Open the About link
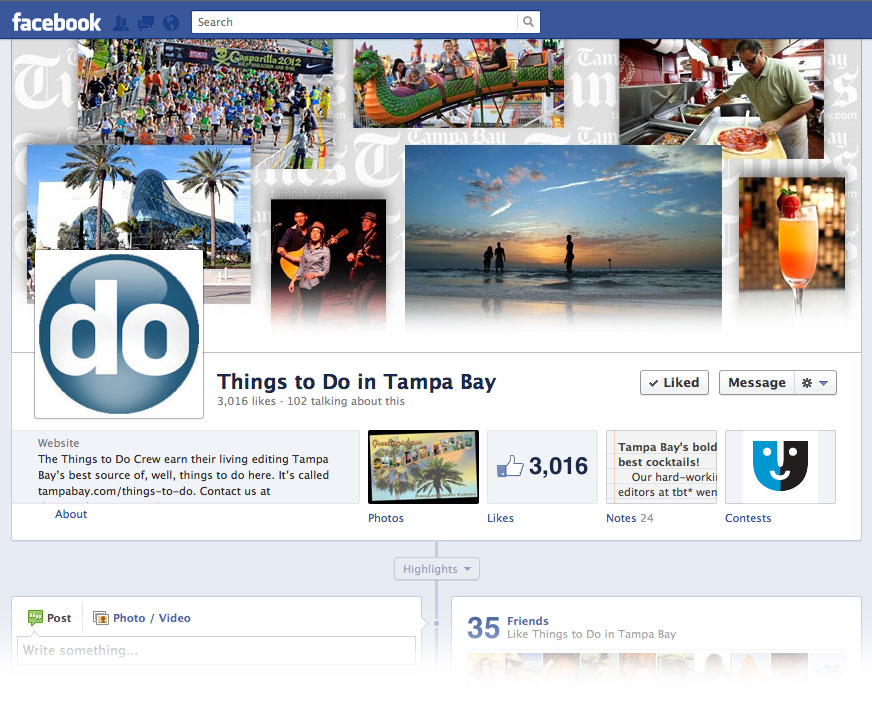 tap(71, 514)
